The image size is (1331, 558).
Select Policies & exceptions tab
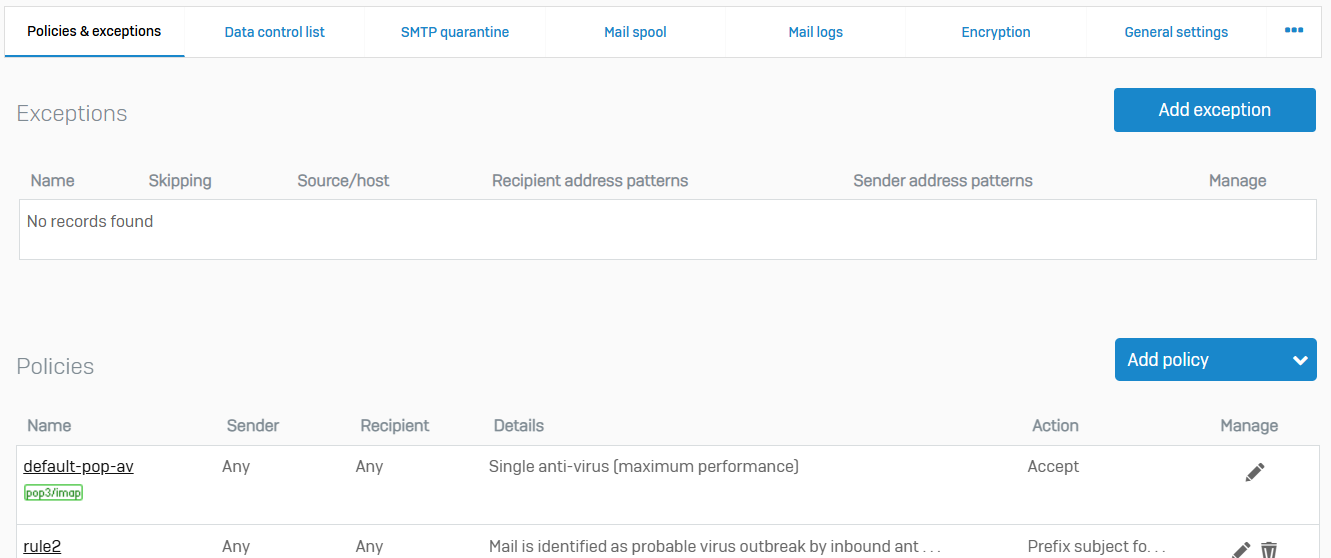coord(94,32)
